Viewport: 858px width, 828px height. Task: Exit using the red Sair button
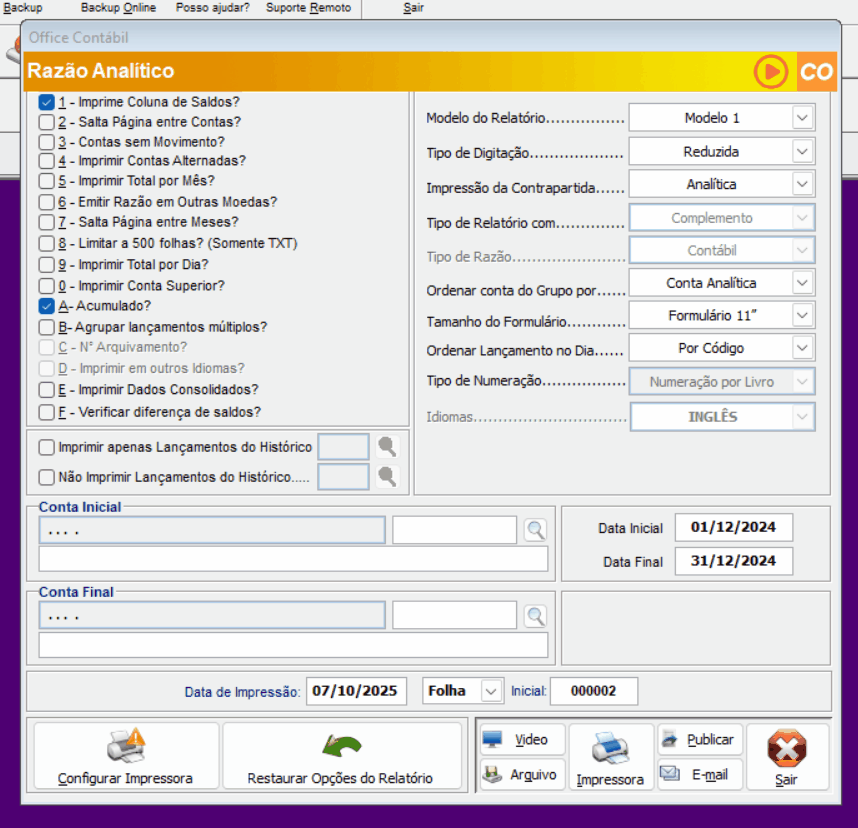[787, 757]
